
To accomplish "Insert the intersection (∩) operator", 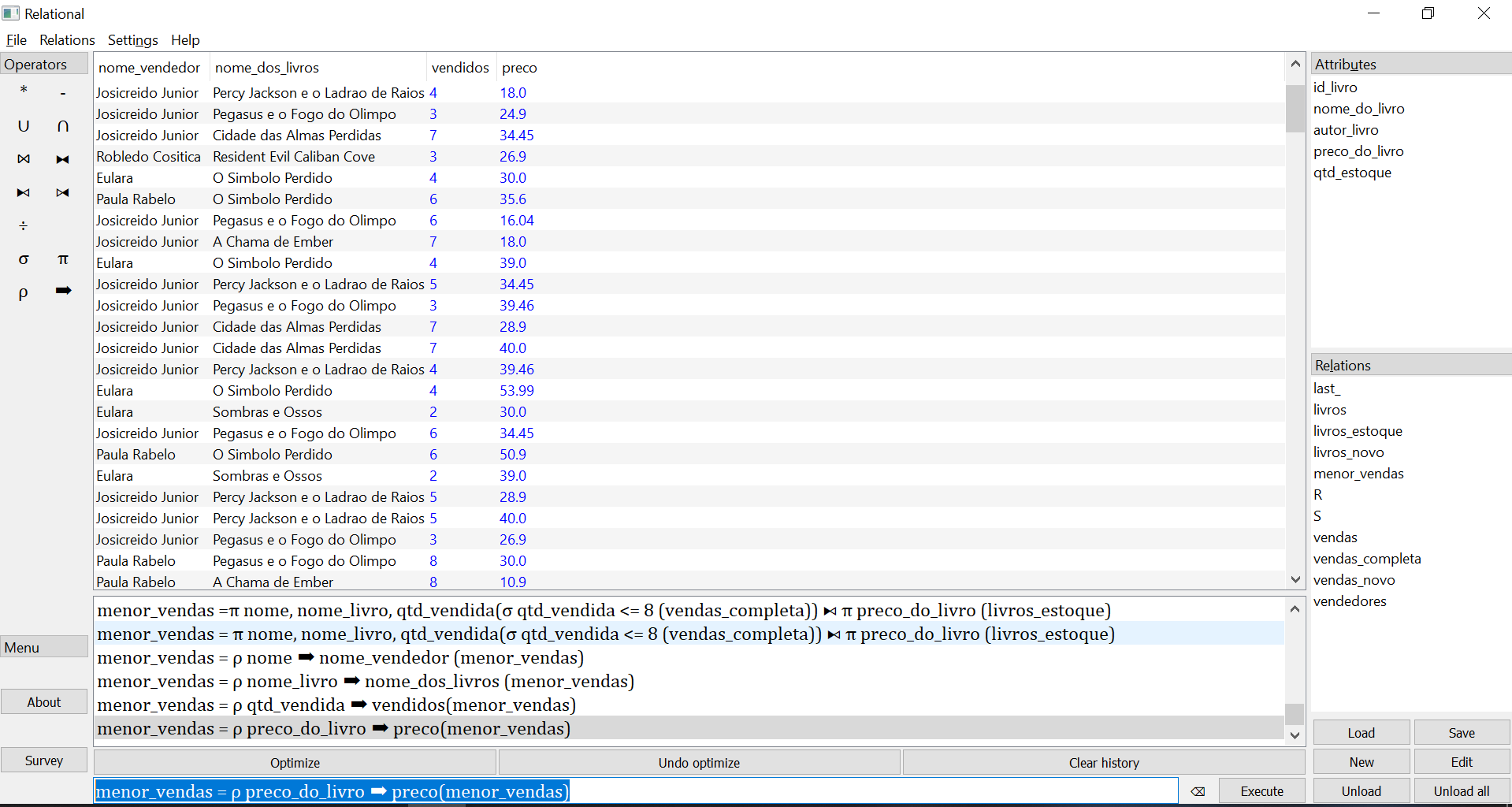I will click(x=63, y=125).
